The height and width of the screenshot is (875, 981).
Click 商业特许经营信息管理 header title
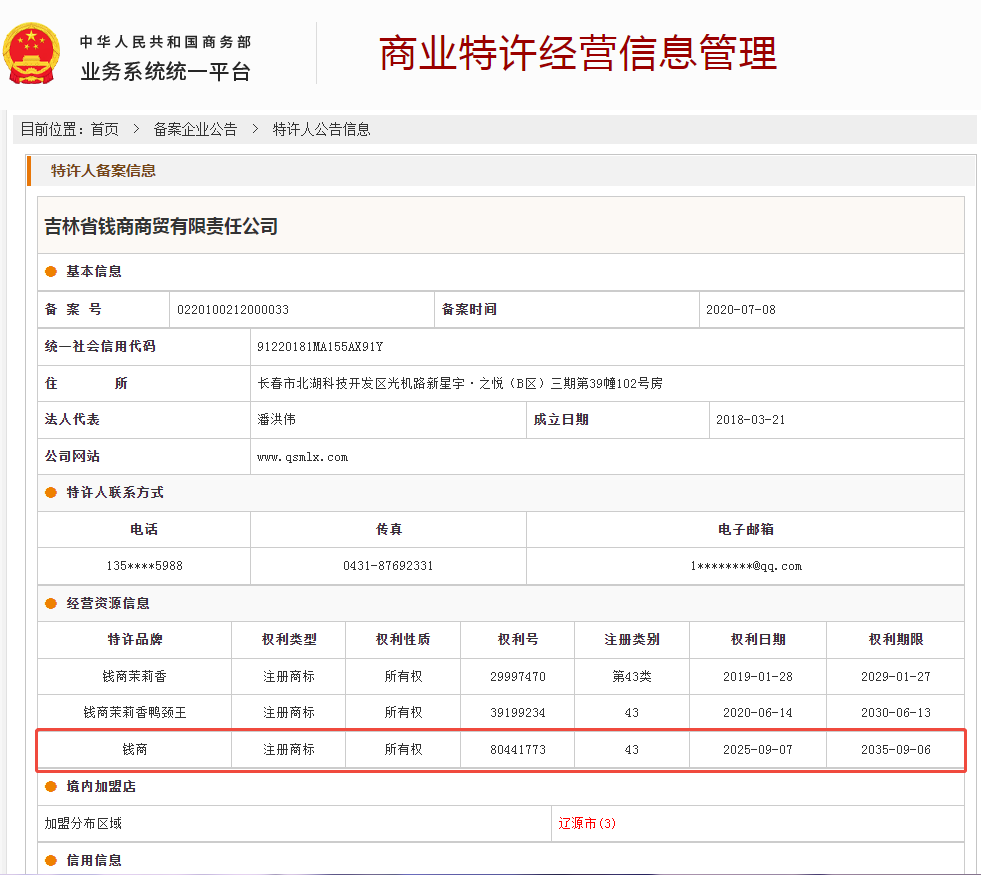577,53
